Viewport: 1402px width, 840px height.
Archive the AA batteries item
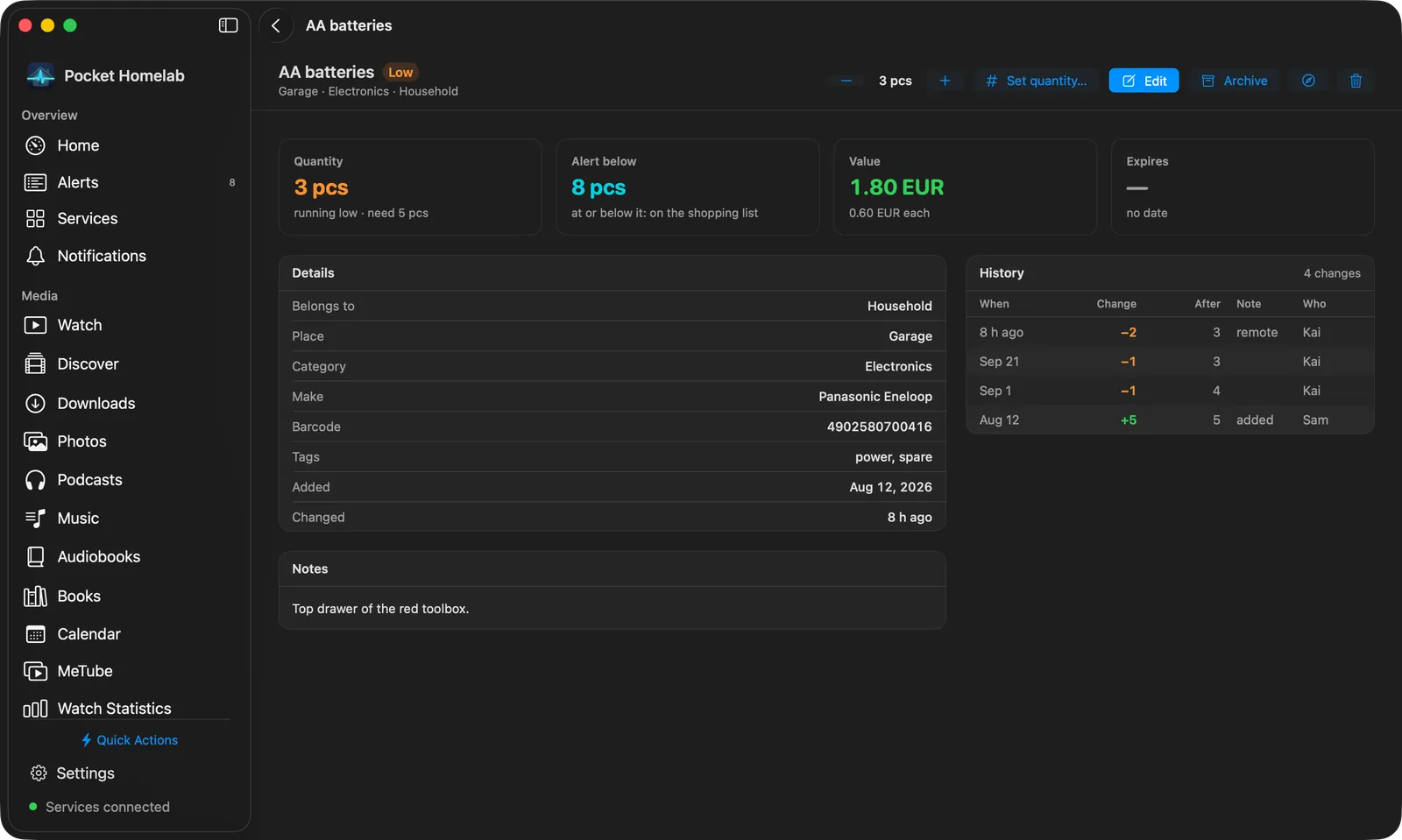[x=1234, y=81]
